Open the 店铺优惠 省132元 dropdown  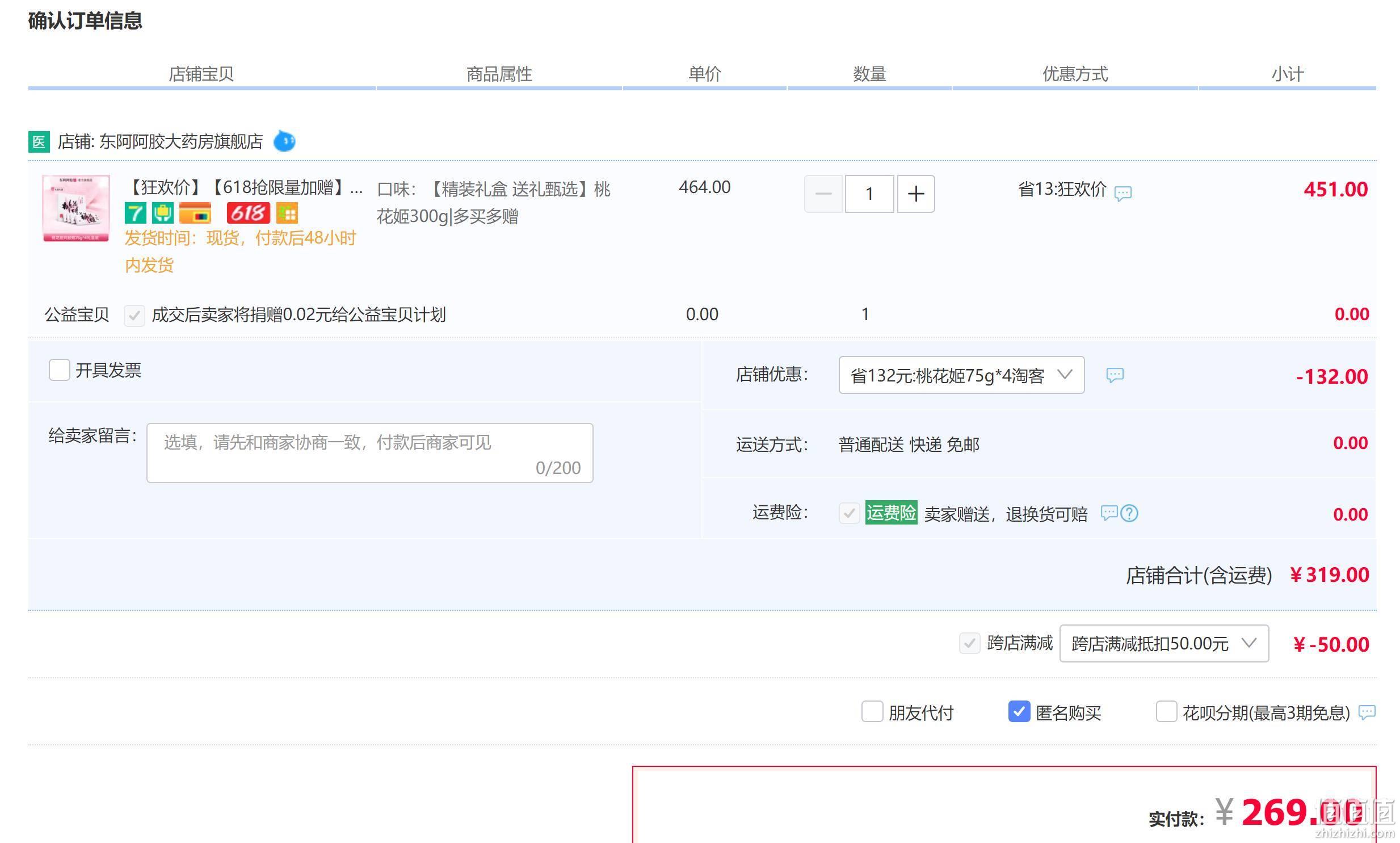tap(962, 375)
